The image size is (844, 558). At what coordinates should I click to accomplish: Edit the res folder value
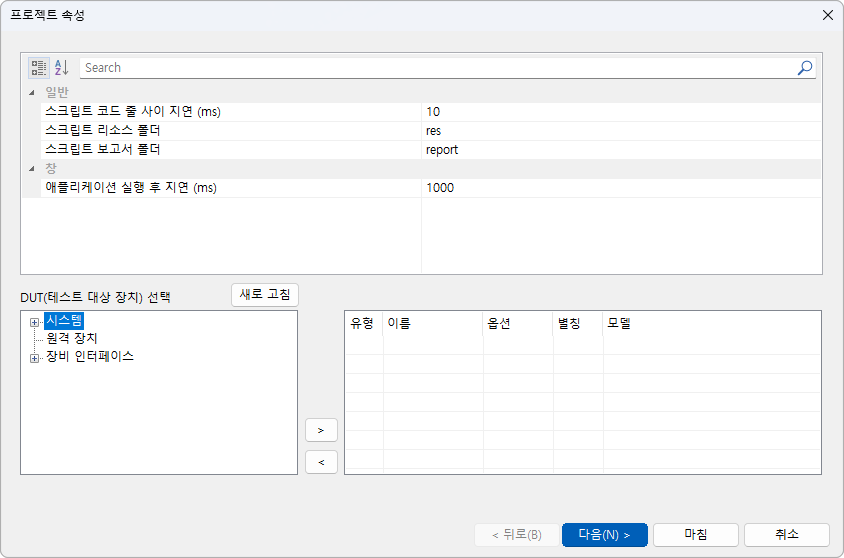[621, 131]
